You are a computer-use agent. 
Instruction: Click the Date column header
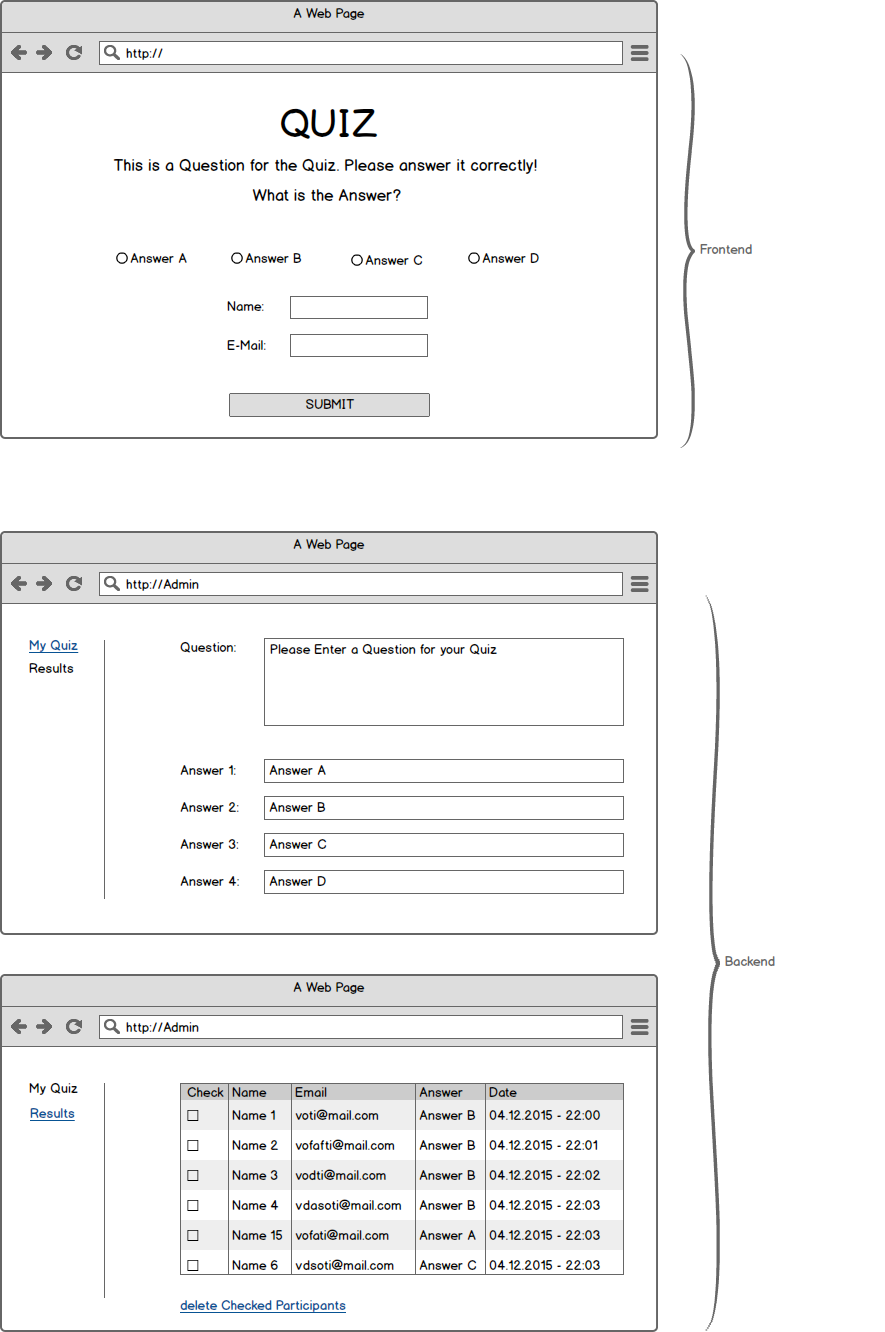[x=554, y=1092]
